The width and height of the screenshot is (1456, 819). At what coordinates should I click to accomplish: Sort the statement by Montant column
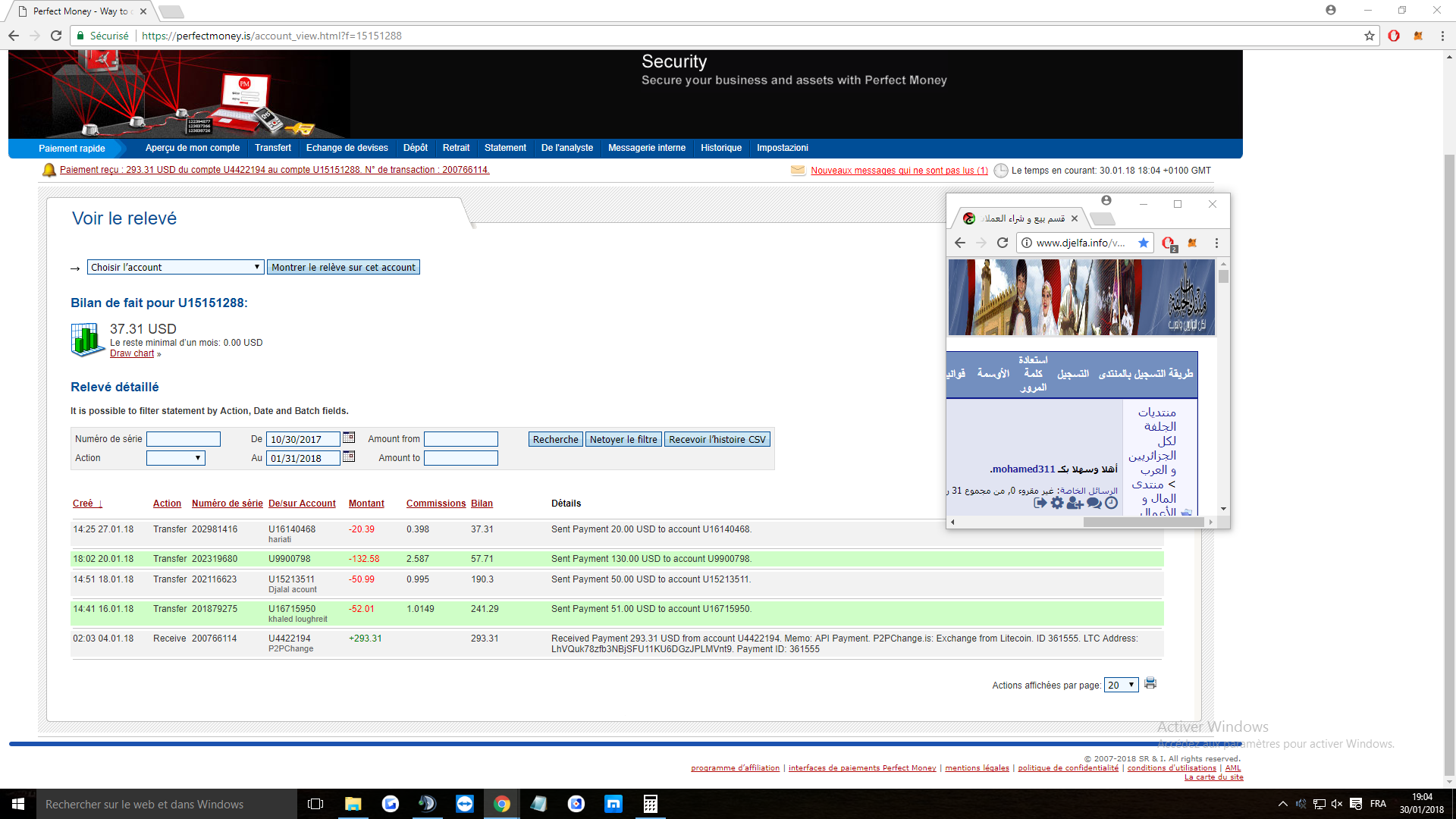click(366, 504)
